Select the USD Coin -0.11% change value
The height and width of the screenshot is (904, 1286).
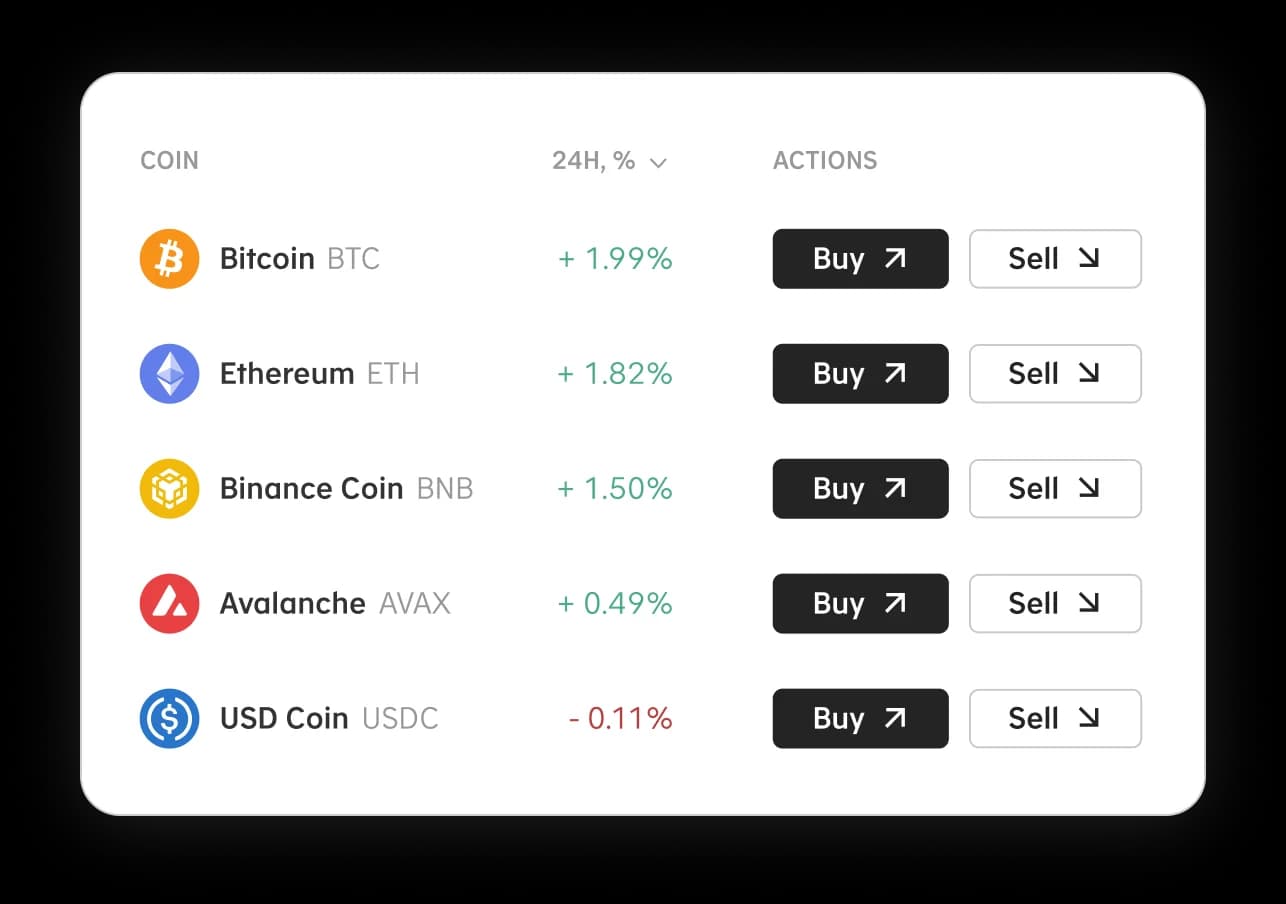[x=620, y=719]
